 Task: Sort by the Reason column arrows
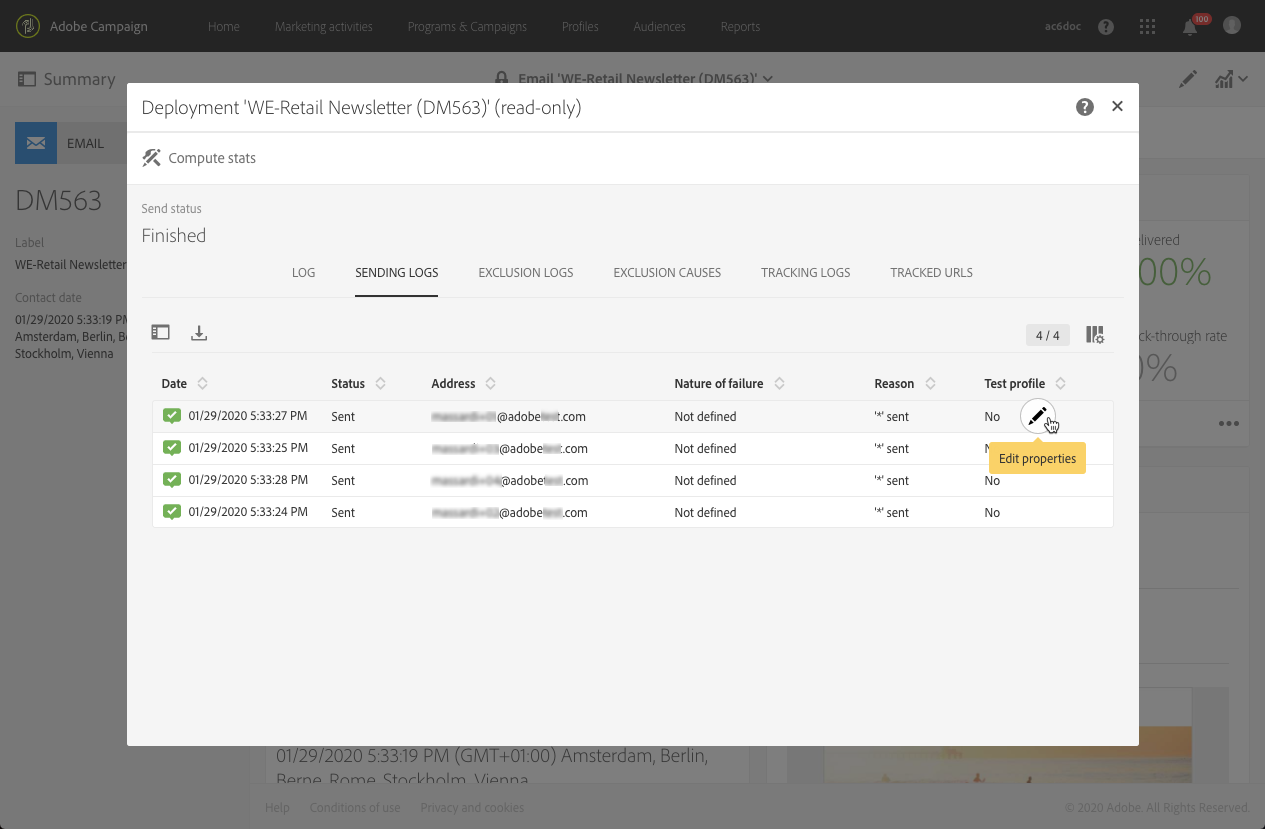[x=930, y=384]
